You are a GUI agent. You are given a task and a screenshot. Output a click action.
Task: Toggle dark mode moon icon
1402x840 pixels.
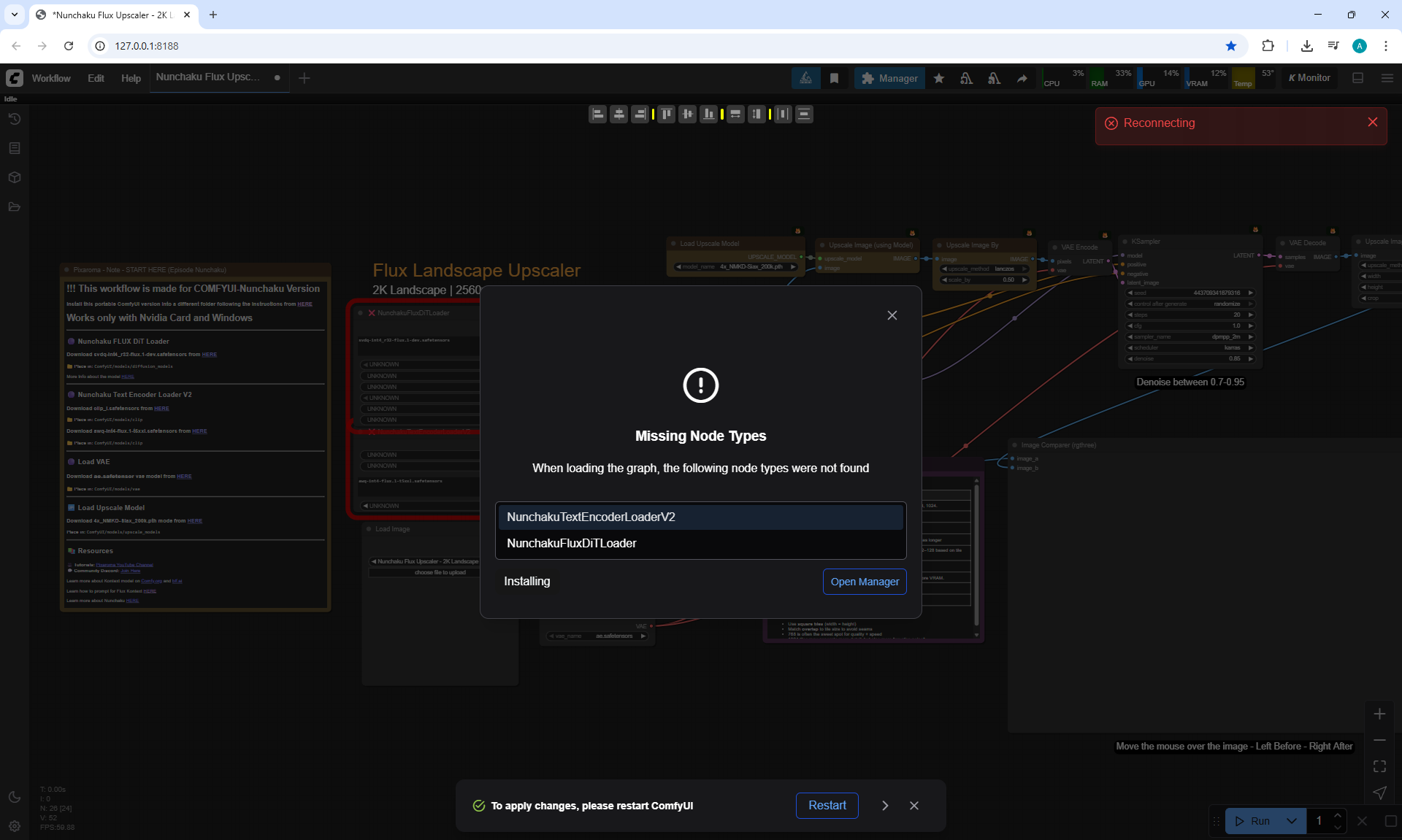[14, 797]
